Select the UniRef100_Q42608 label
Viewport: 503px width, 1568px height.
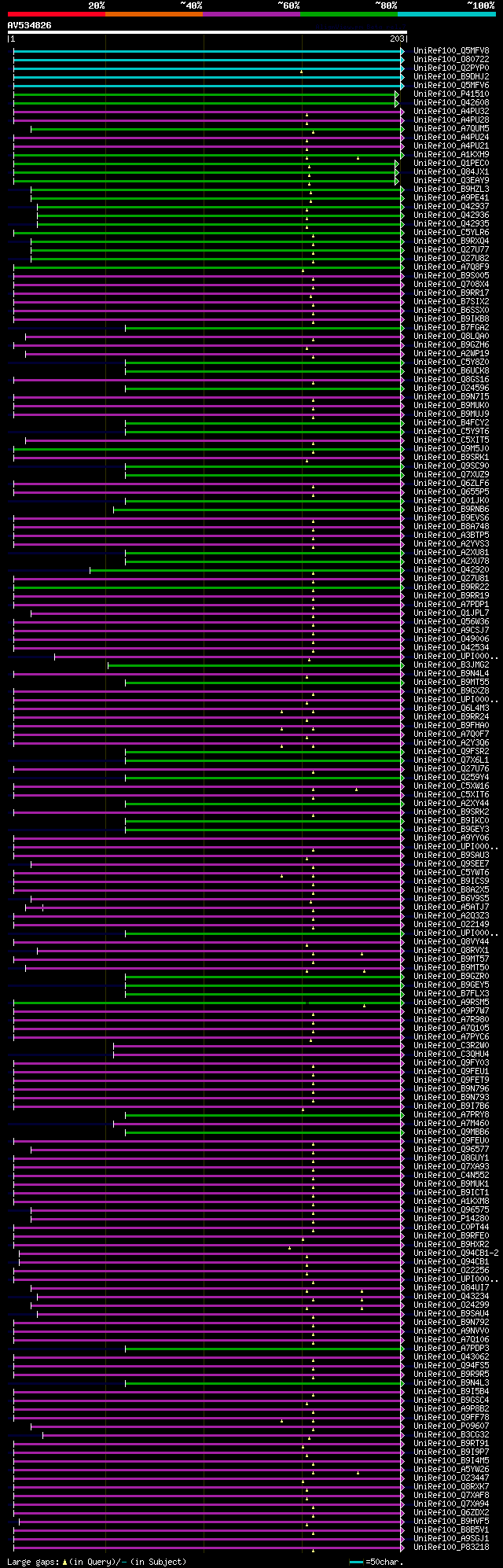[451, 103]
